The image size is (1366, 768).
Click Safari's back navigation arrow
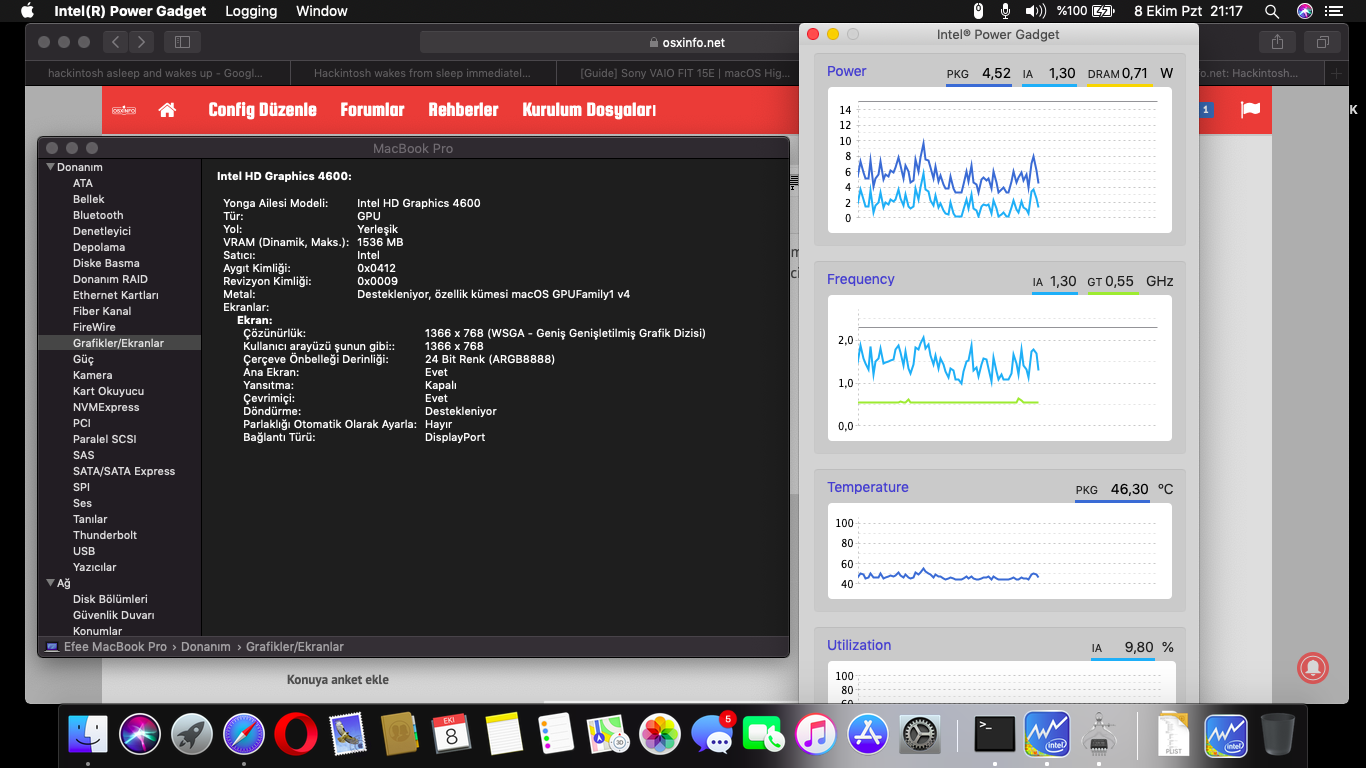click(x=116, y=42)
